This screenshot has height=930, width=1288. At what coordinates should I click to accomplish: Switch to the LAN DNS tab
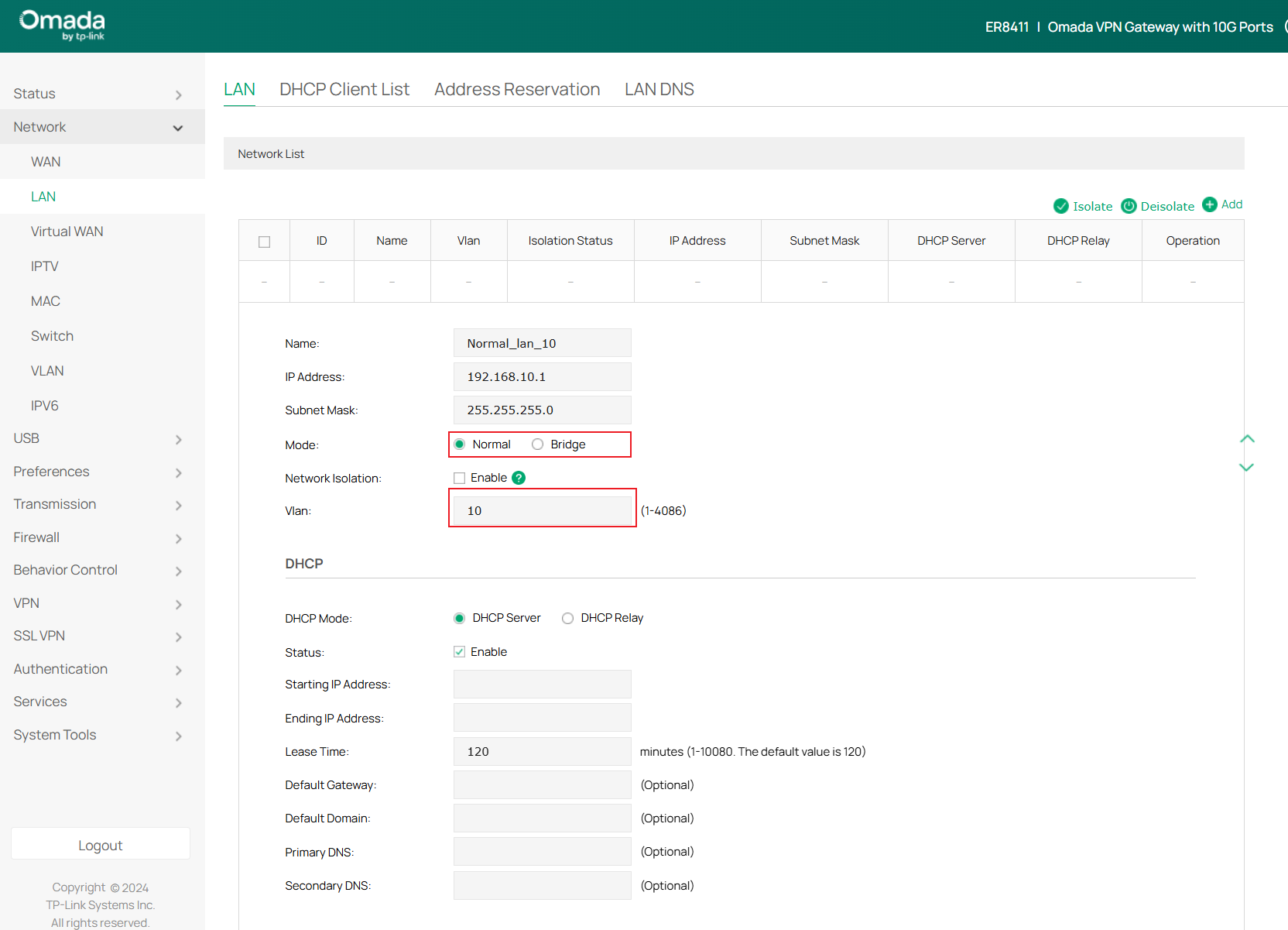coord(659,89)
